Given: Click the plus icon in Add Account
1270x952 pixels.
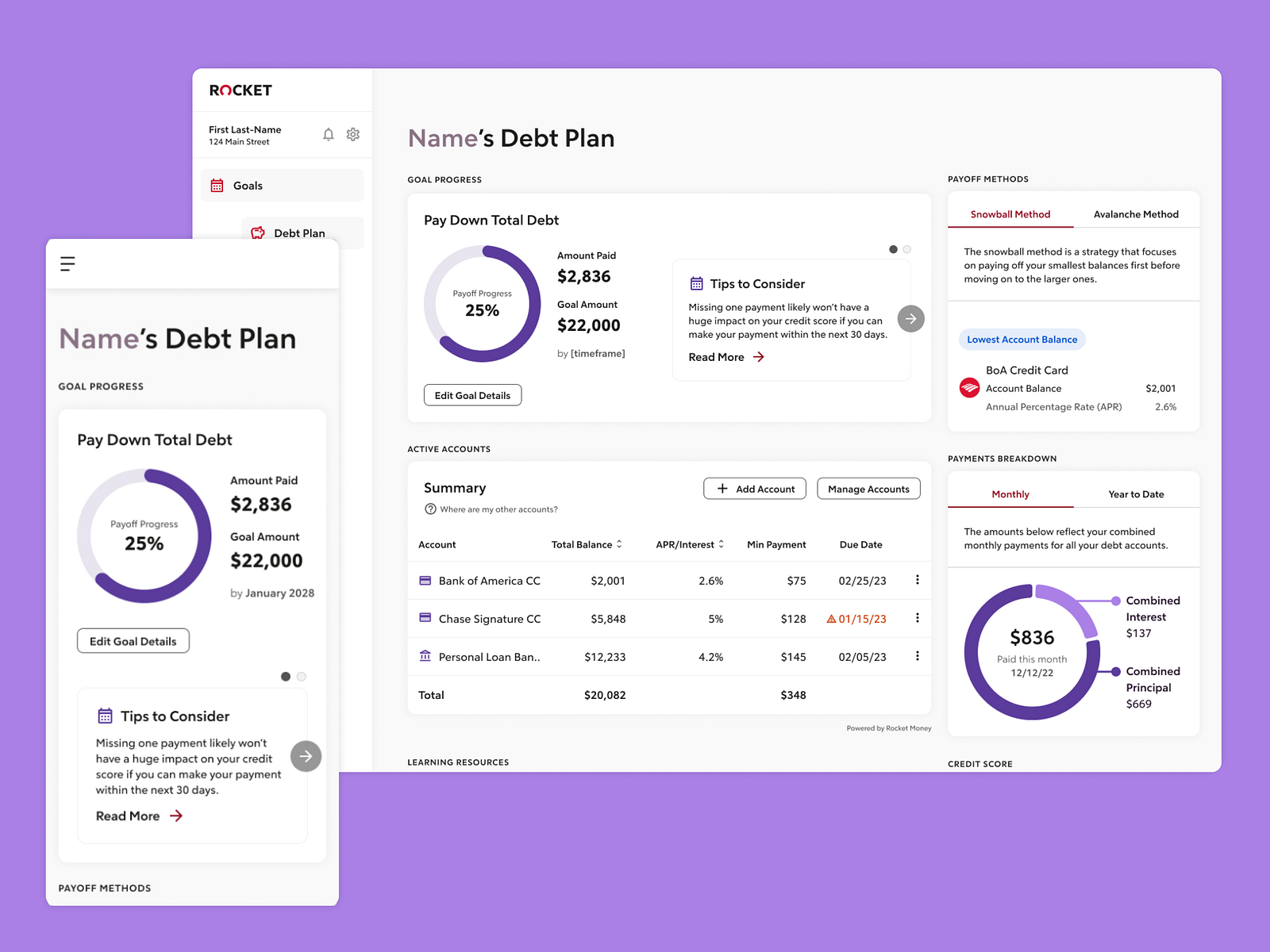Looking at the screenshot, I should (722, 489).
